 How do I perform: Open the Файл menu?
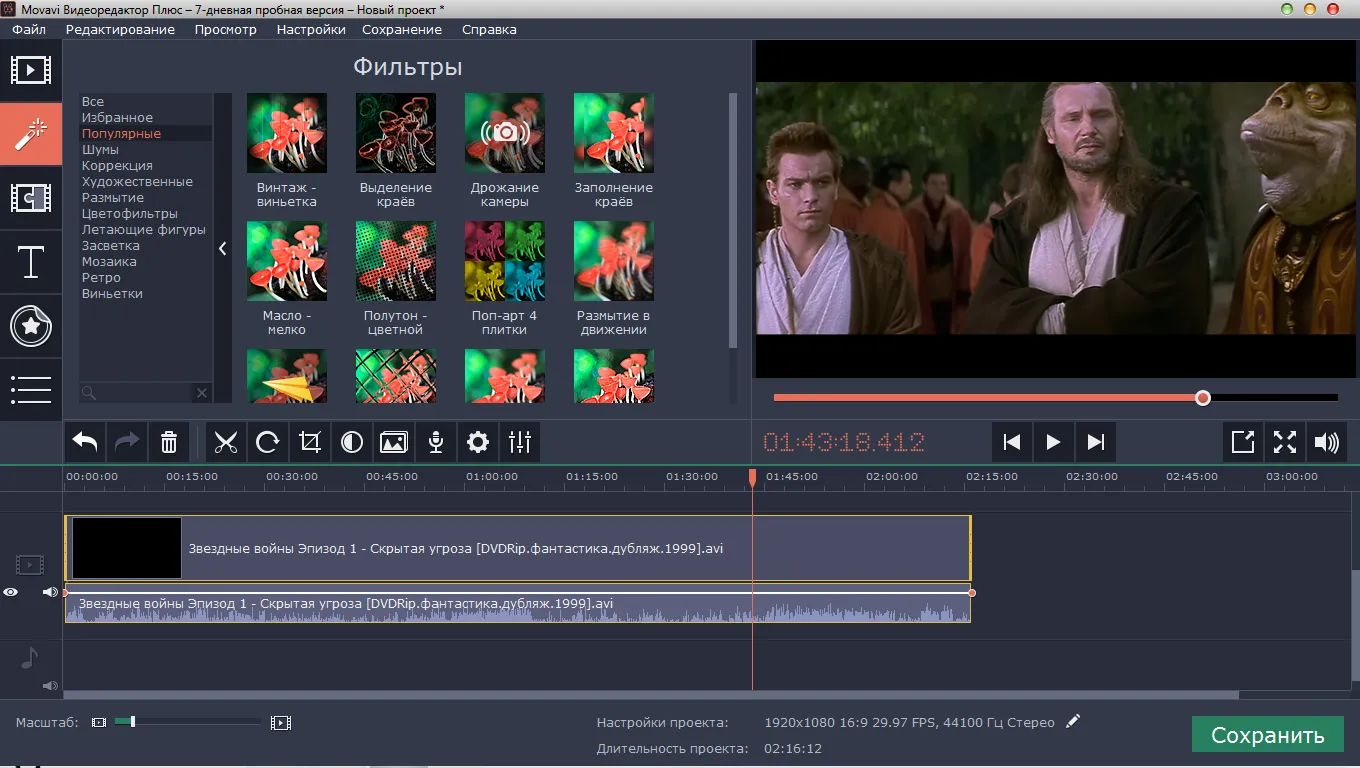[x=29, y=29]
